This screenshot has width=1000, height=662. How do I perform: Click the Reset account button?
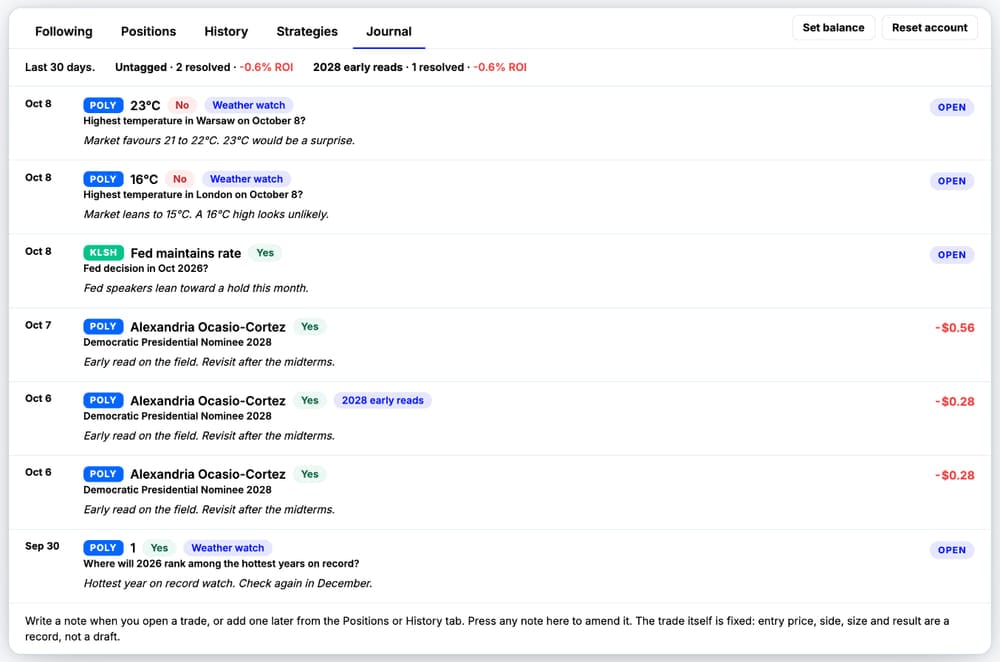click(x=929, y=27)
